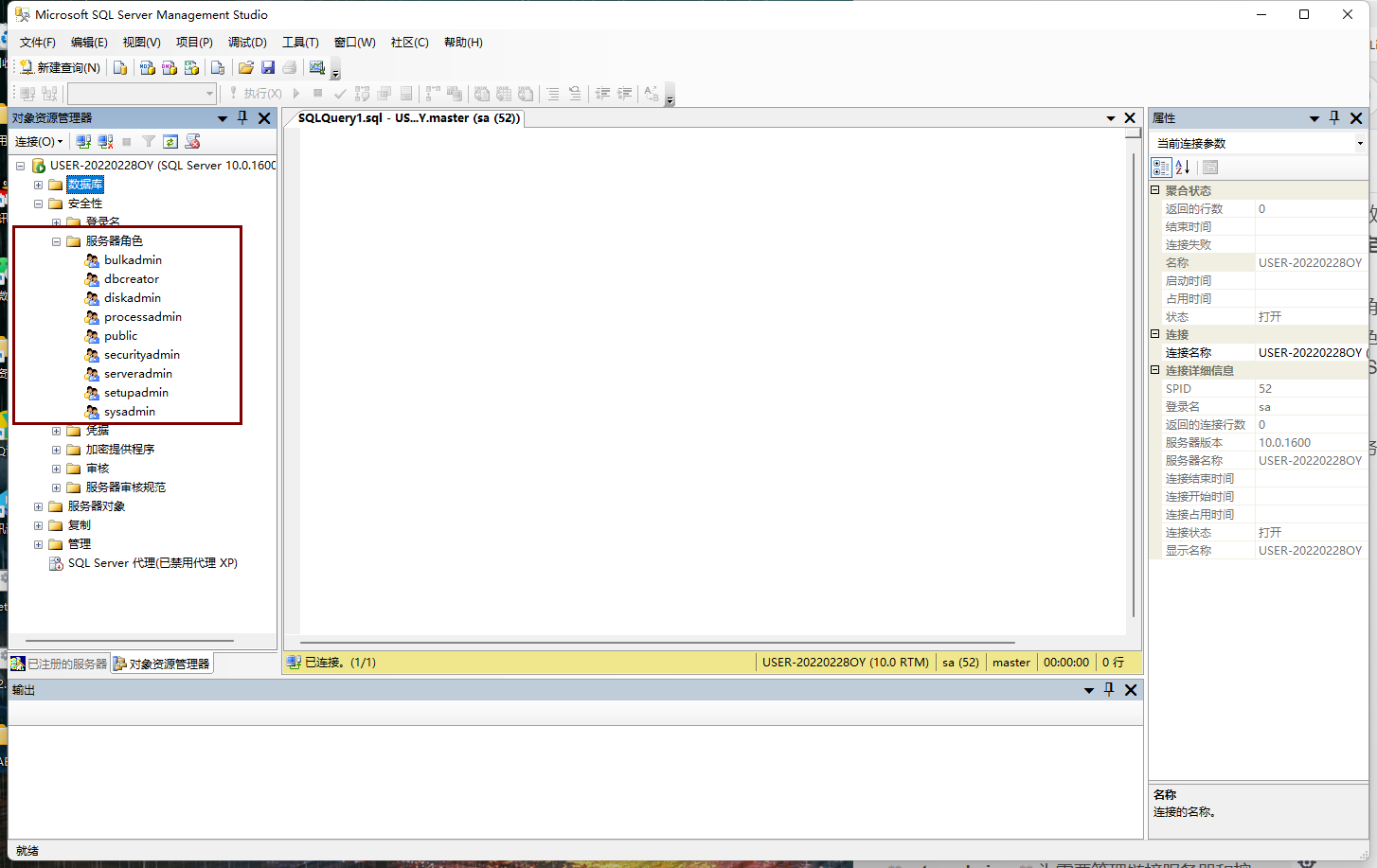Click the Save (floppy disk) icon
The width and height of the screenshot is (1377, 868).
click(x=268, y=67)
